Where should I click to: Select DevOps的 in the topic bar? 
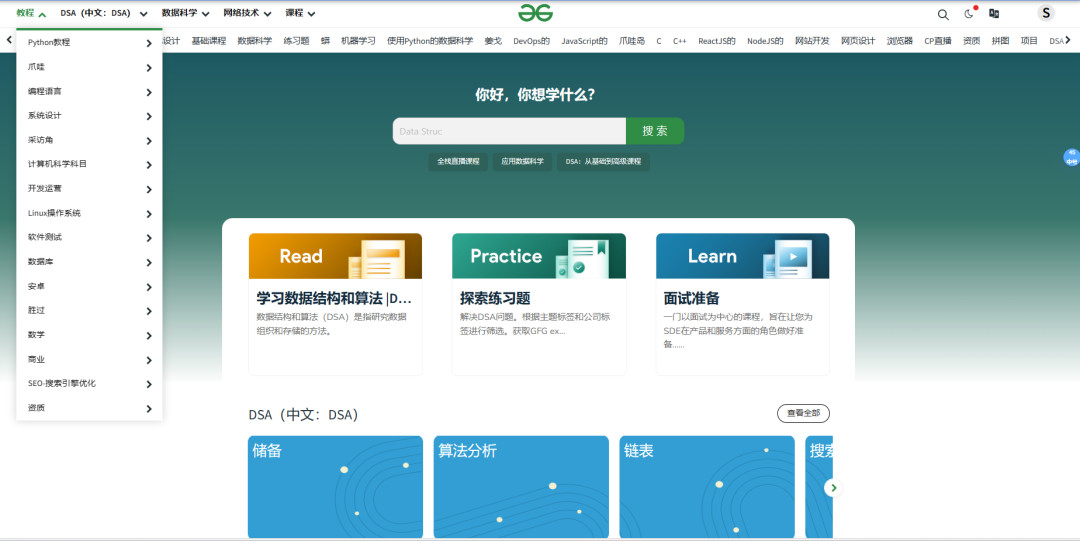(531, 41)
